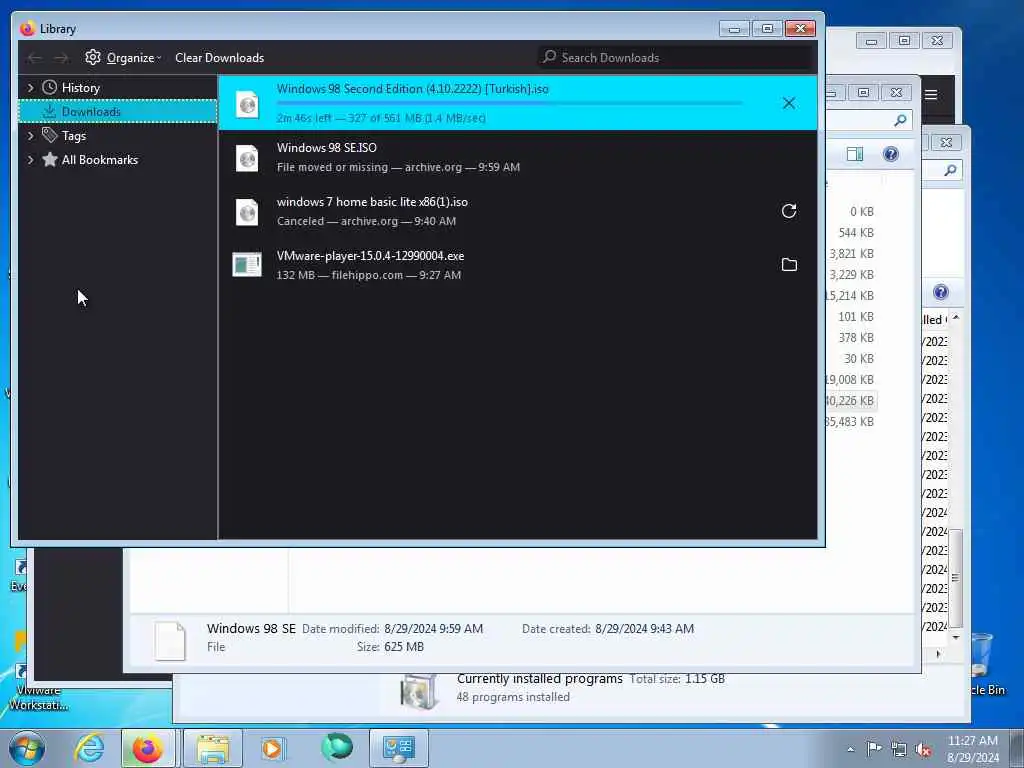Click disc icon of Turkish iso download
The width and height of the screenshot is (1024, 768).
(x=247, y=104)
